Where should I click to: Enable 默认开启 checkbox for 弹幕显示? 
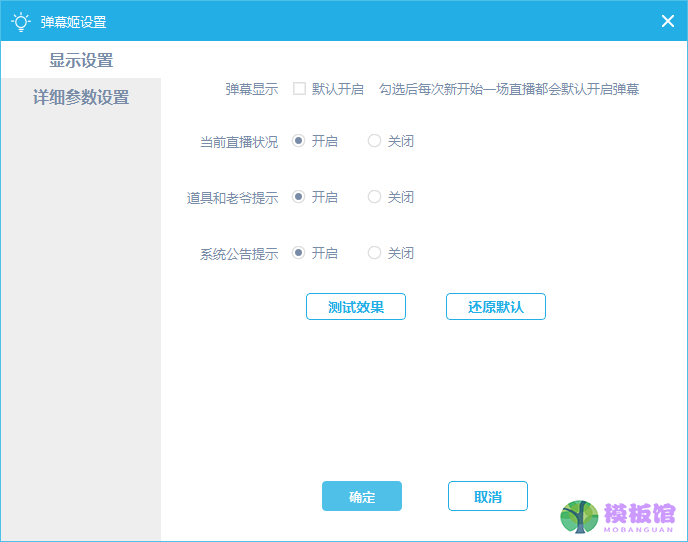pyautogui.click(x=299, y=89)
